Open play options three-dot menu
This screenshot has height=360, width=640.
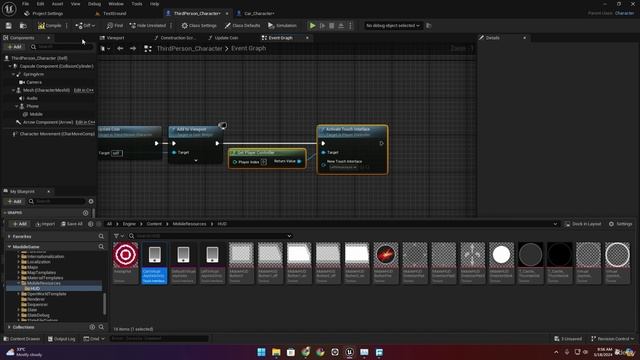point(350,26)
